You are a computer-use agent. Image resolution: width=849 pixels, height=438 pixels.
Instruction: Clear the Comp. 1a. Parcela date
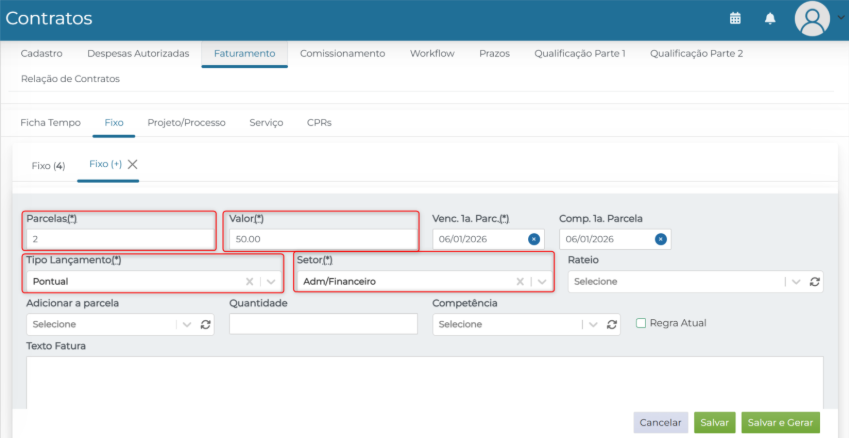660,239
